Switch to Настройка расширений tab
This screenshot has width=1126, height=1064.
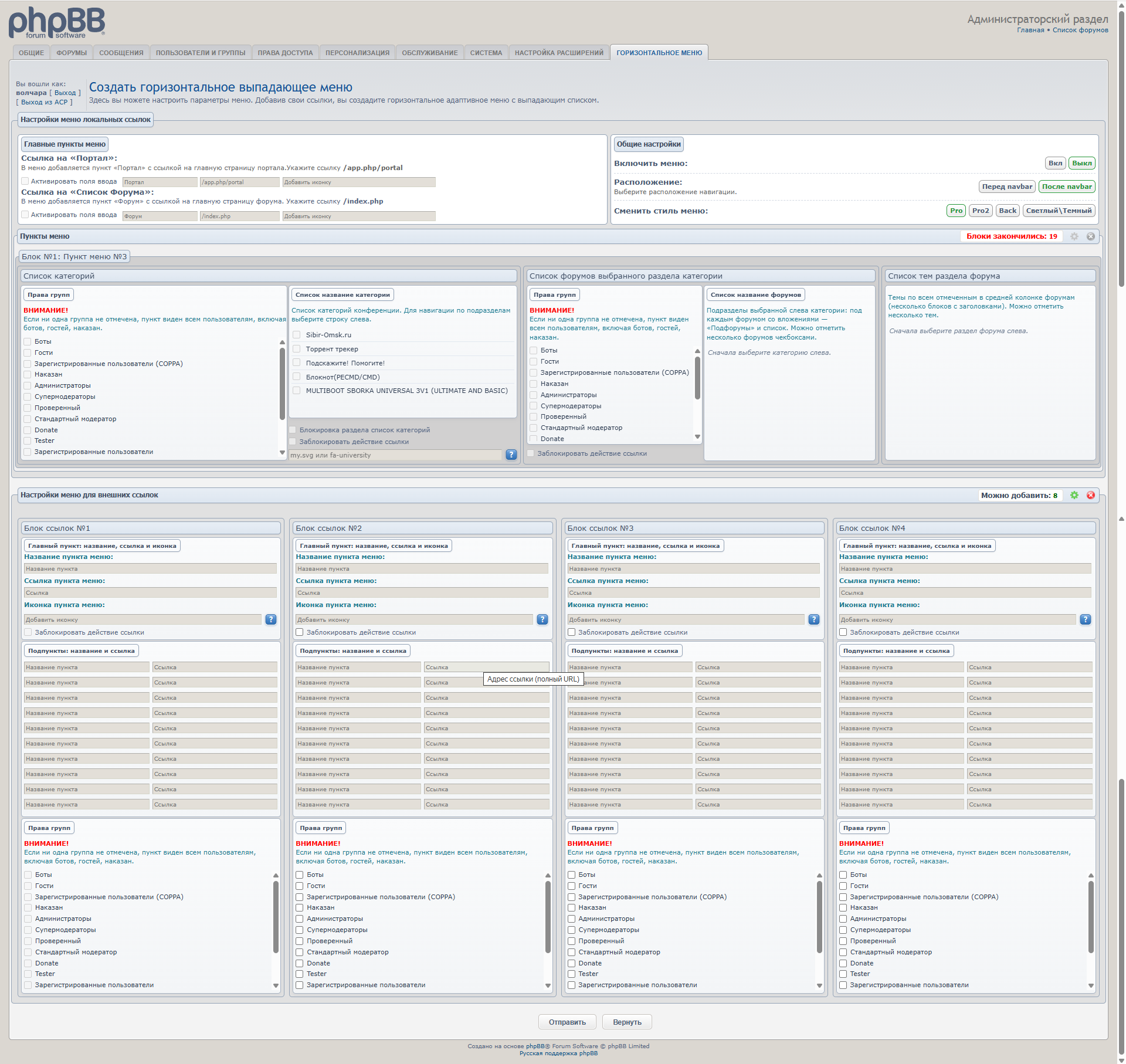coord(558,53)
